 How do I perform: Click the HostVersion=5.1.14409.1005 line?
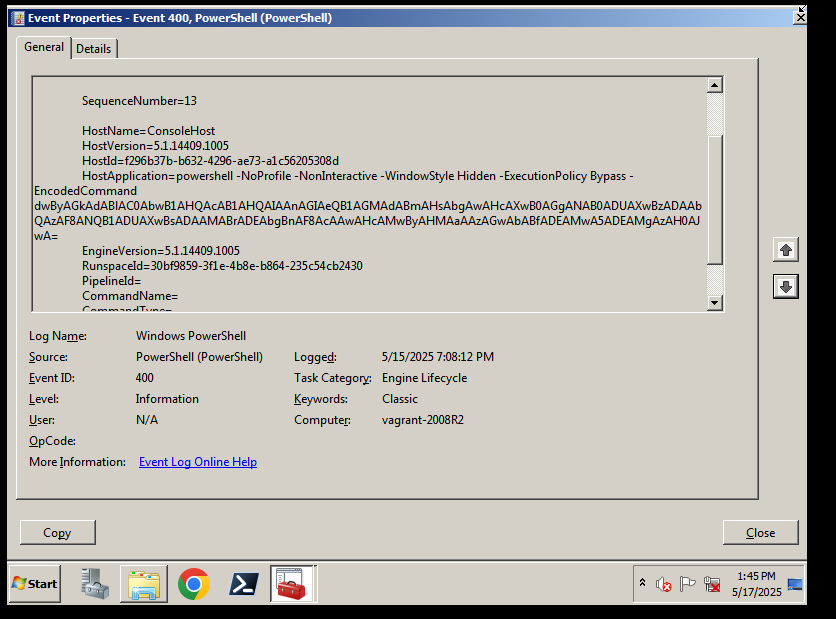click(x=155, y=146)
